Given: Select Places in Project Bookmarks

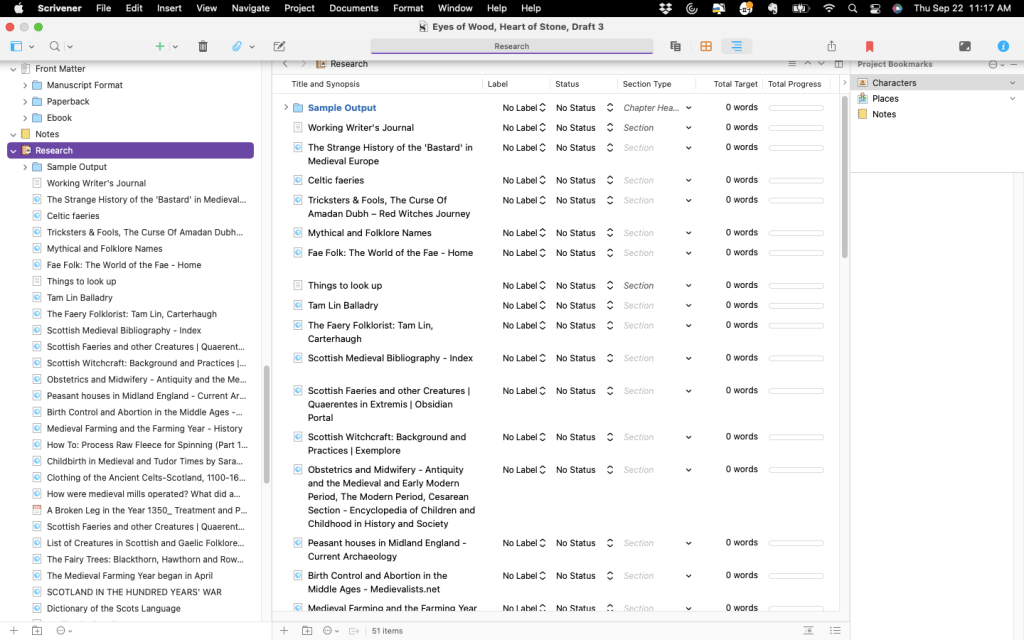Looking at the screenshot, I should [x=885, y=99].
